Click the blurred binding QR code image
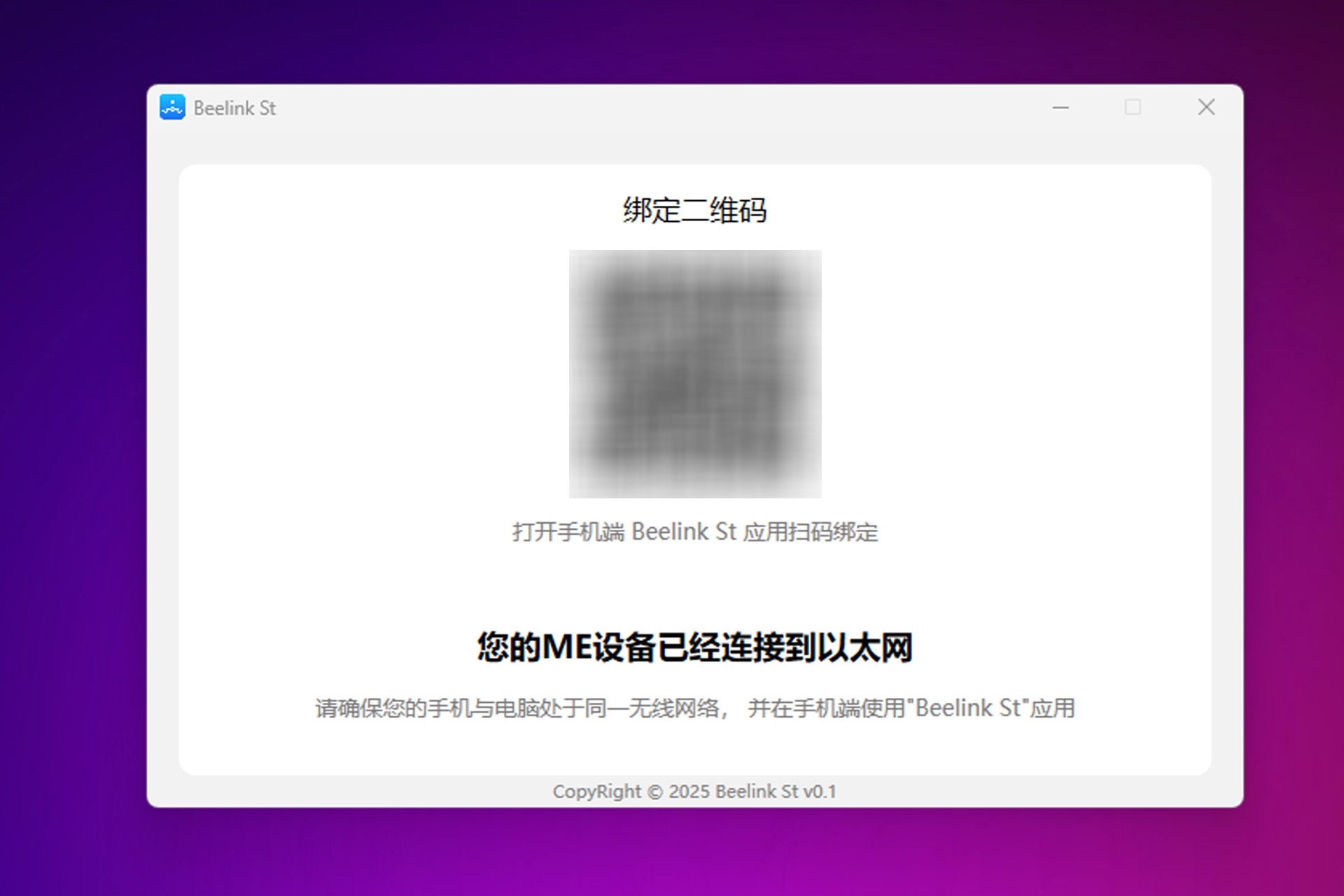 695,374
